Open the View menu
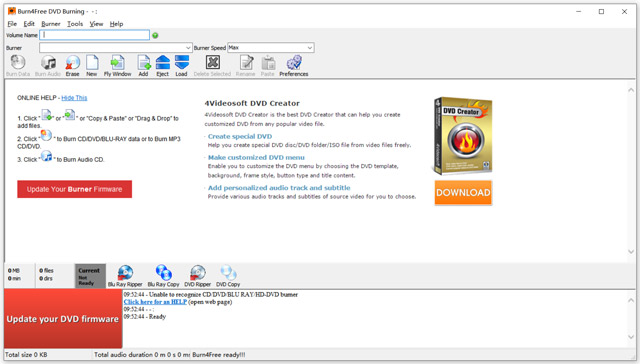The height and width of the screenshot is (364, 640). click(96, 24)
